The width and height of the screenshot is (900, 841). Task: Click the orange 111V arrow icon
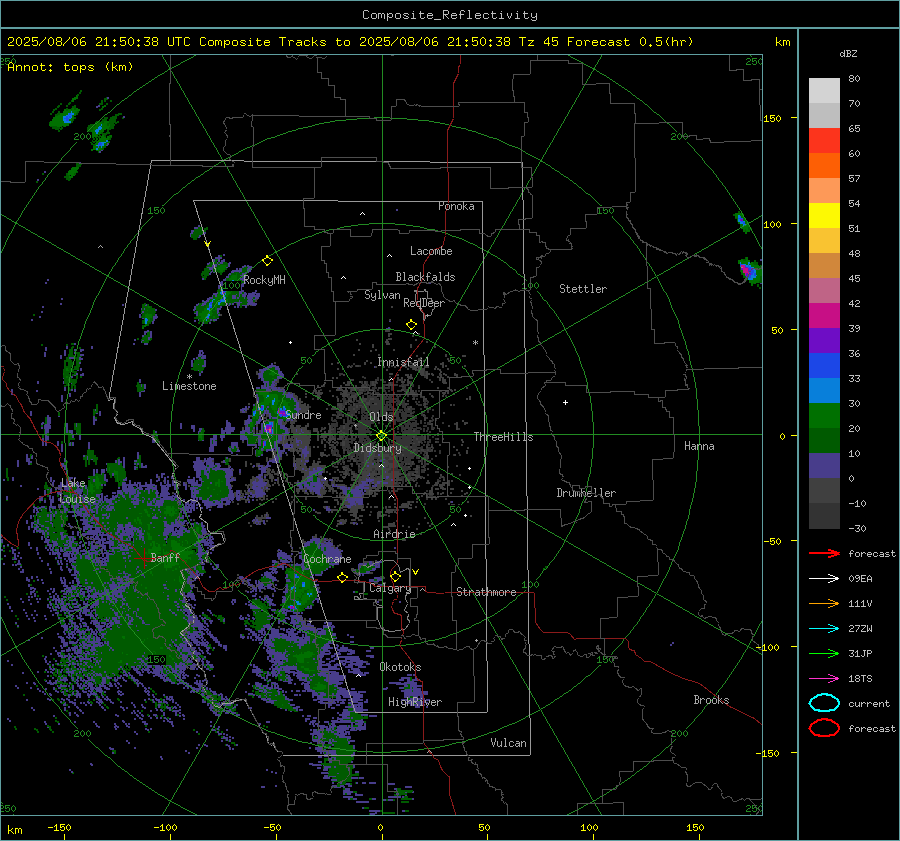pos(824,603)
